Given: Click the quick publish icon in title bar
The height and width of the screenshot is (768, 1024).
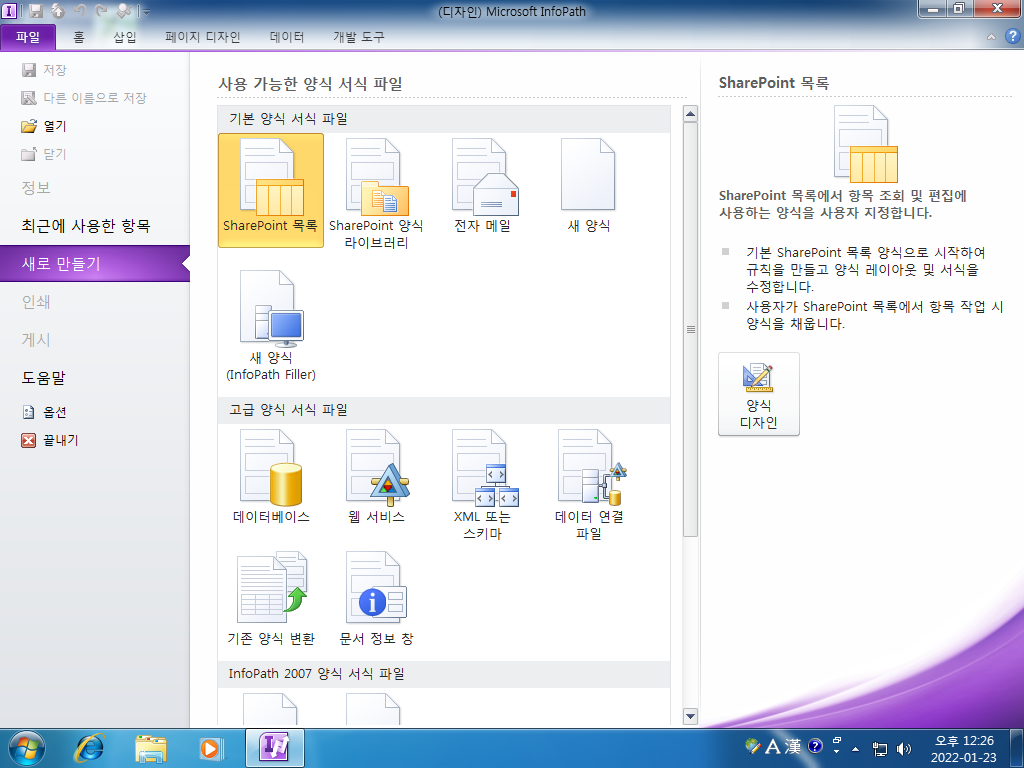Looking at the screenshot, I should coord(58,11).
